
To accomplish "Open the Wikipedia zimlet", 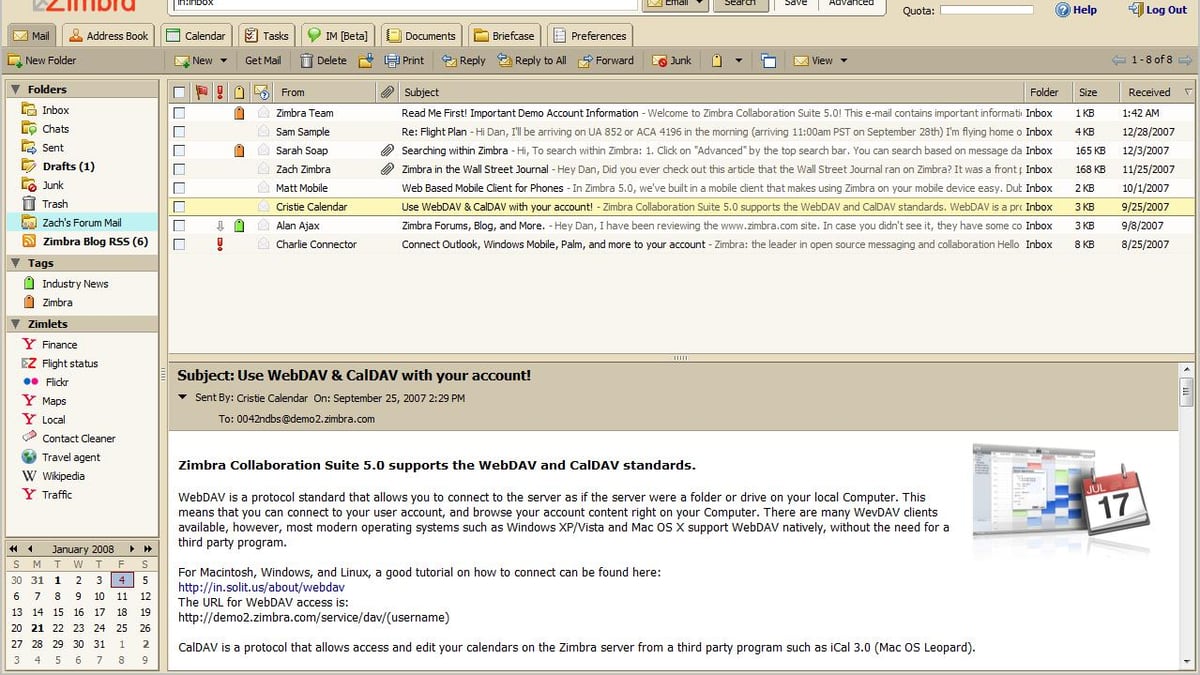I will click(52, 476).
